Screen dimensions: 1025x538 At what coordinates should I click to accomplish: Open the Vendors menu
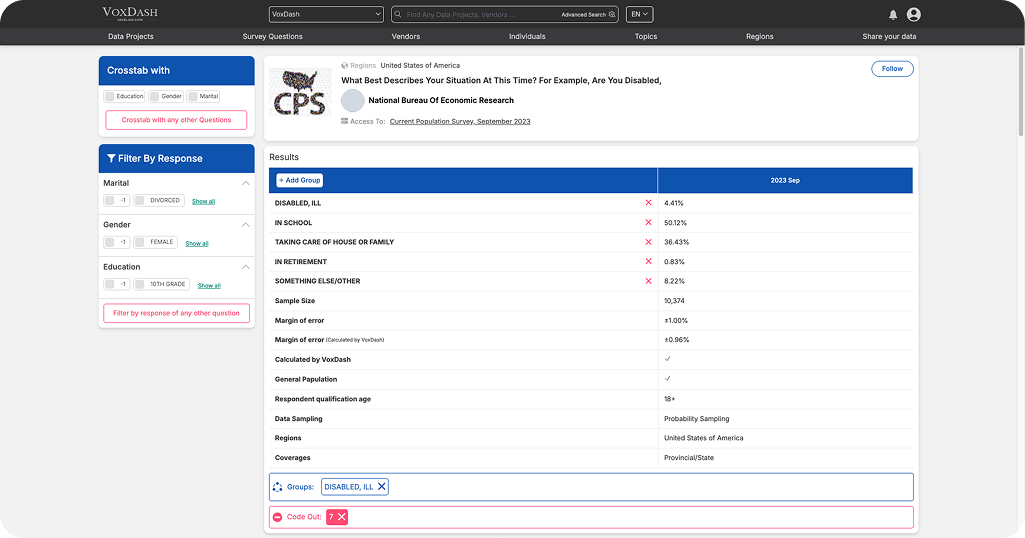point(406,37)
